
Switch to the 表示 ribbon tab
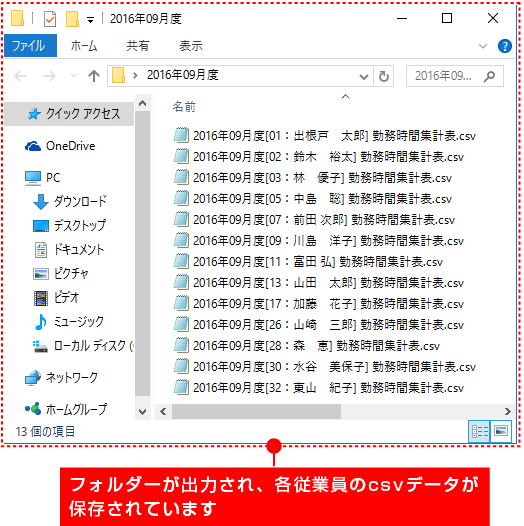191,46
